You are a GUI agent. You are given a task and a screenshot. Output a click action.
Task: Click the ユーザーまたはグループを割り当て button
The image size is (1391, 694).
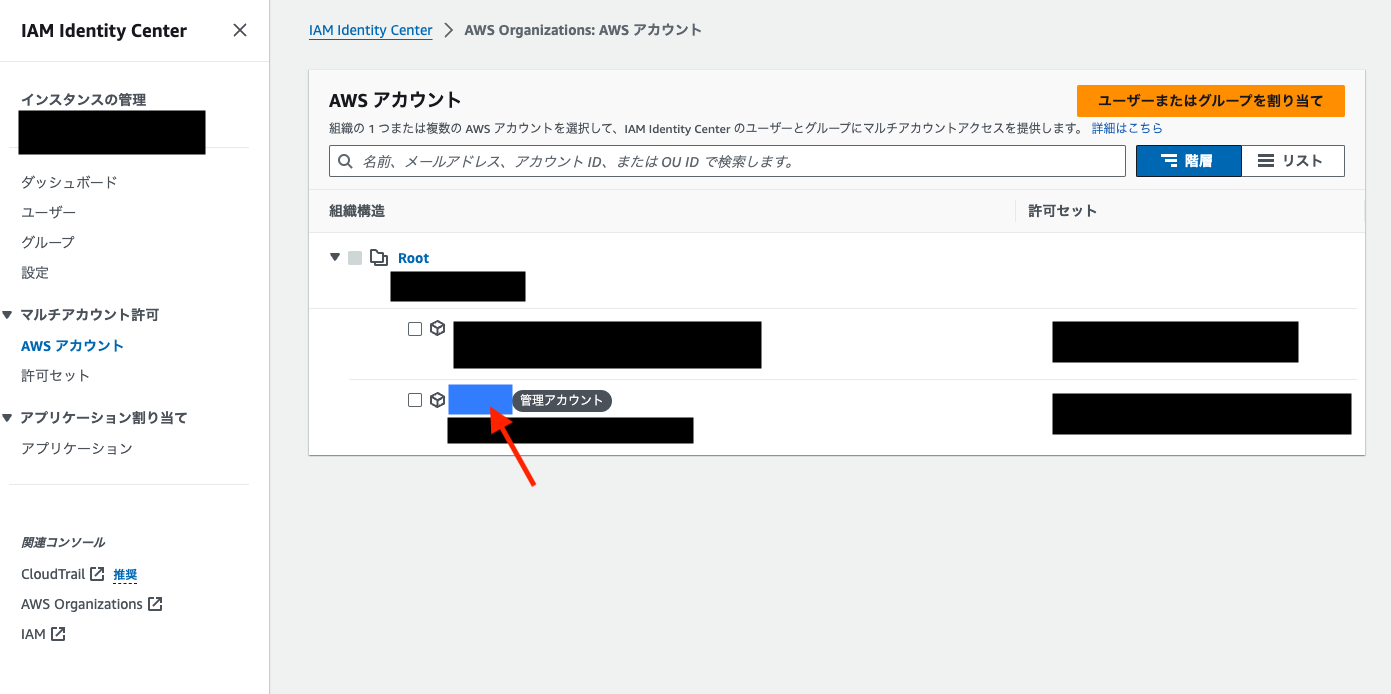(1210, 101)
